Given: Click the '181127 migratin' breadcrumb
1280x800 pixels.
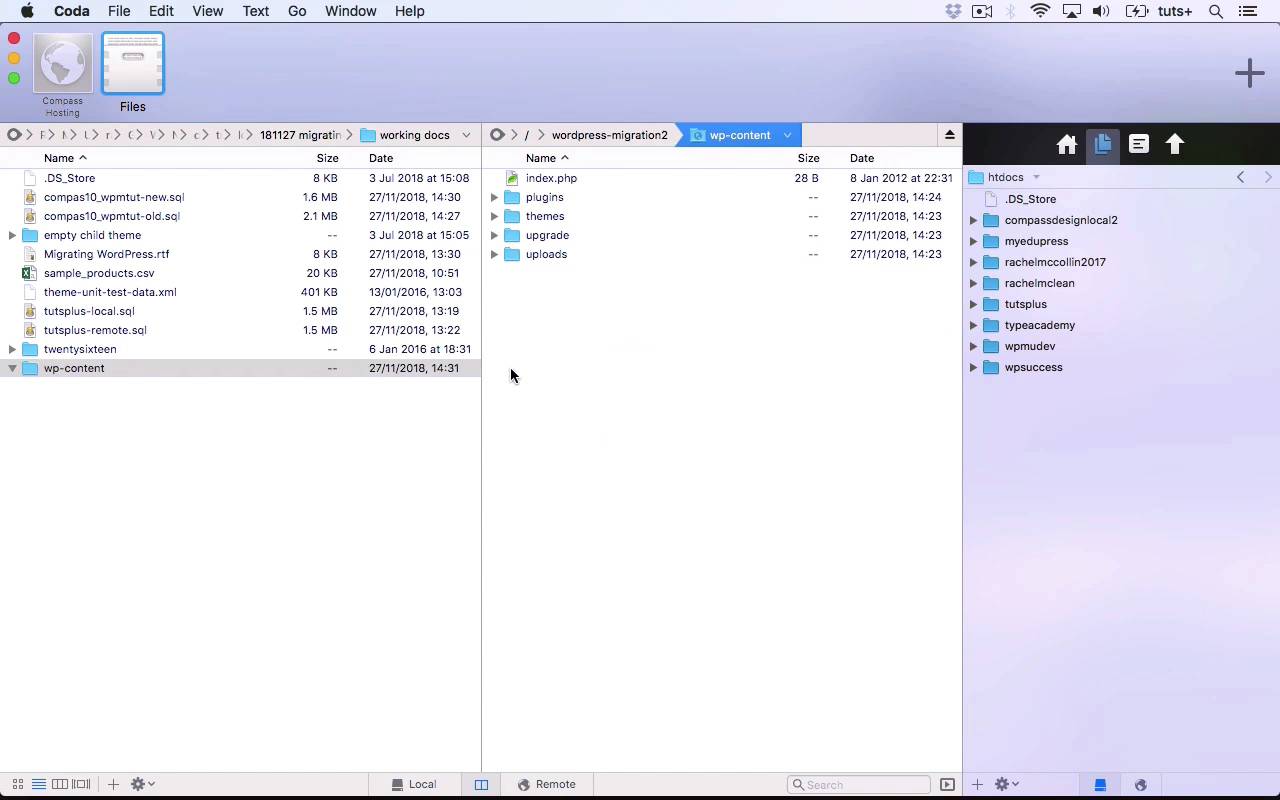Looking at the screenshot, I should (300, 135).
